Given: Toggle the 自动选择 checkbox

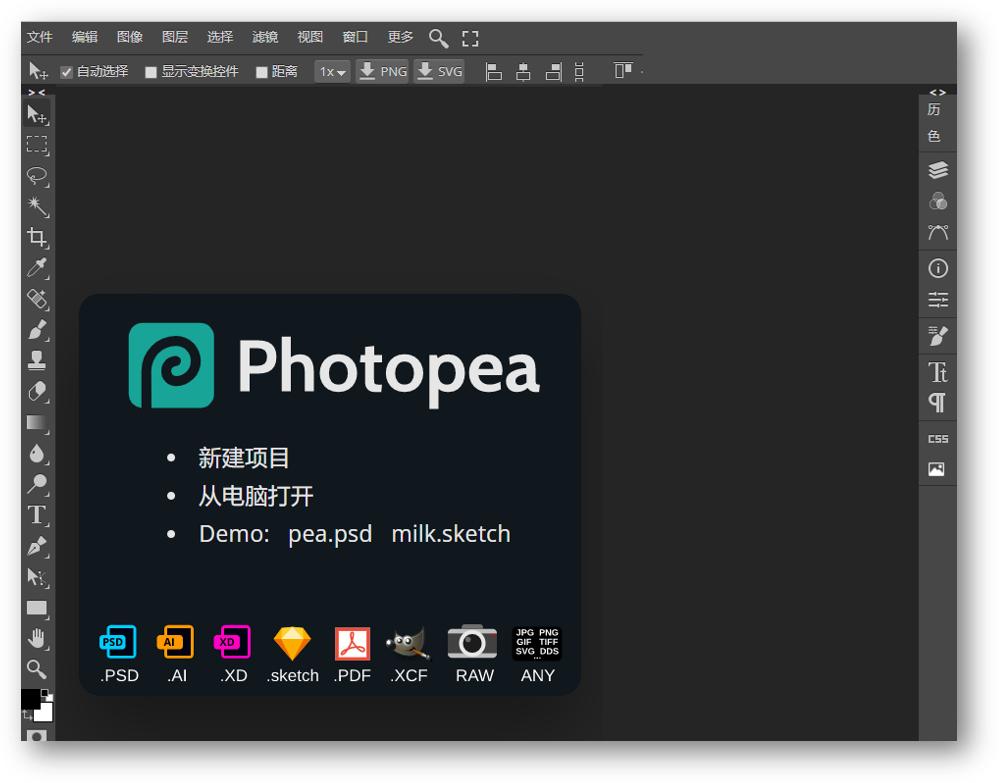Looking at the screenshot, I should click(x=67, y=72).
